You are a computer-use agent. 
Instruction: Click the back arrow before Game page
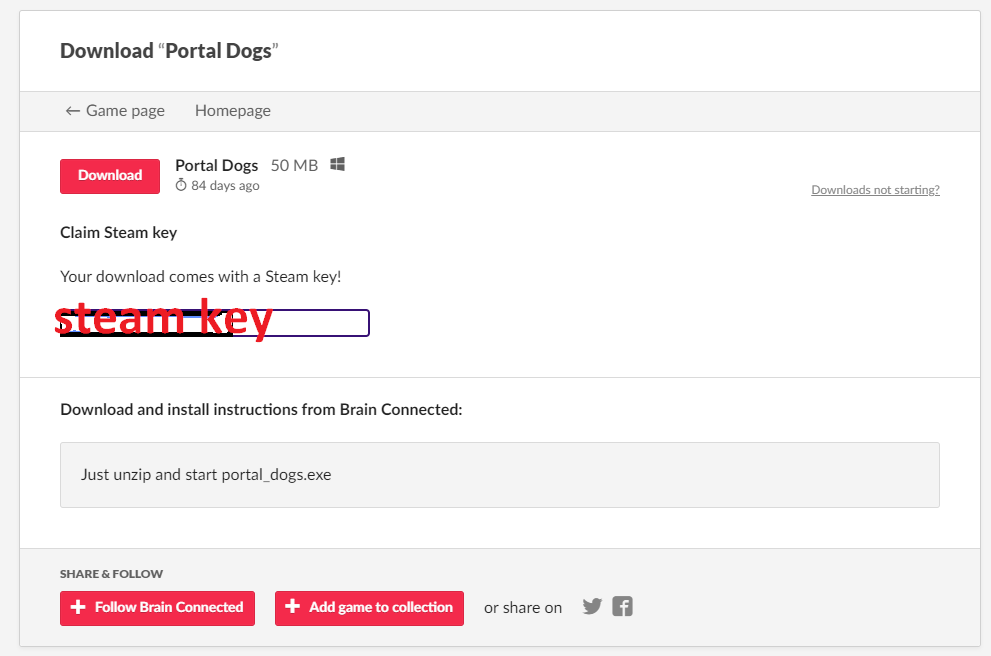[x=73, y=111]
